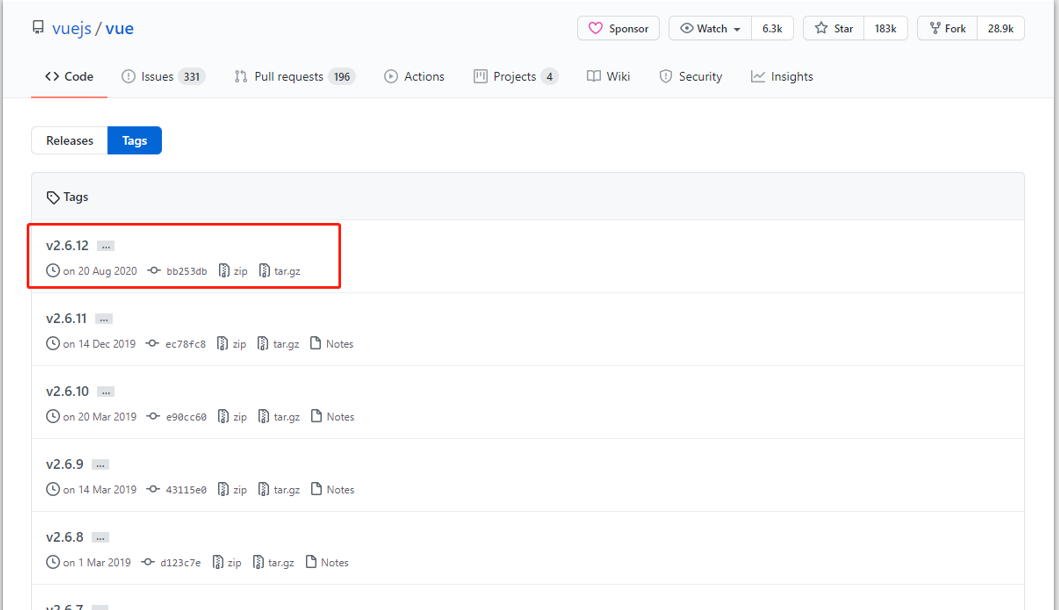Open the v2.6.9 tag
Viewport: 1059px width, 610px height.
pyautogui.click(x=65, y=464)
